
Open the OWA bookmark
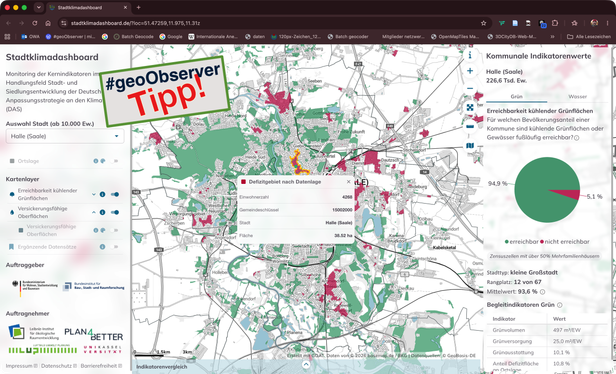coord(31,37)
